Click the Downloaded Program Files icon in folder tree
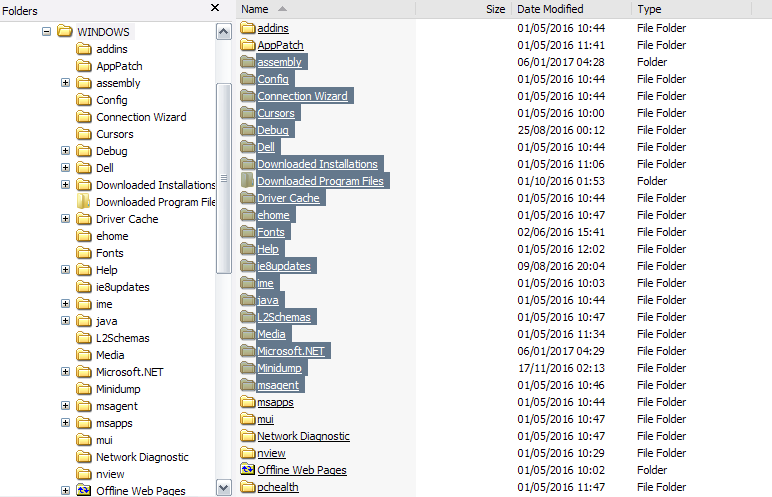Viewport: 772px width, 497px height. pos(84,201)
